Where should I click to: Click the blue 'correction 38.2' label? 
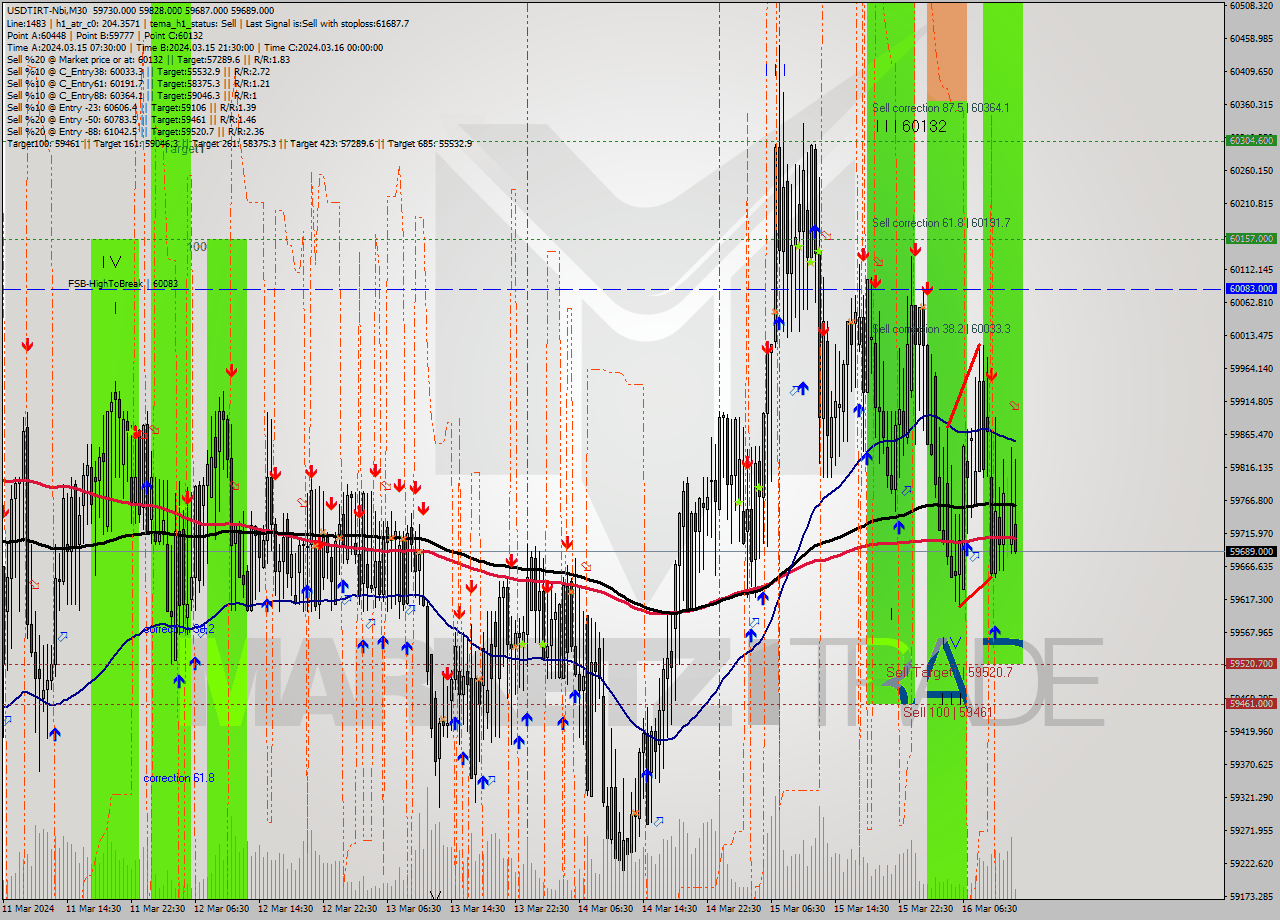pos(178,629)
